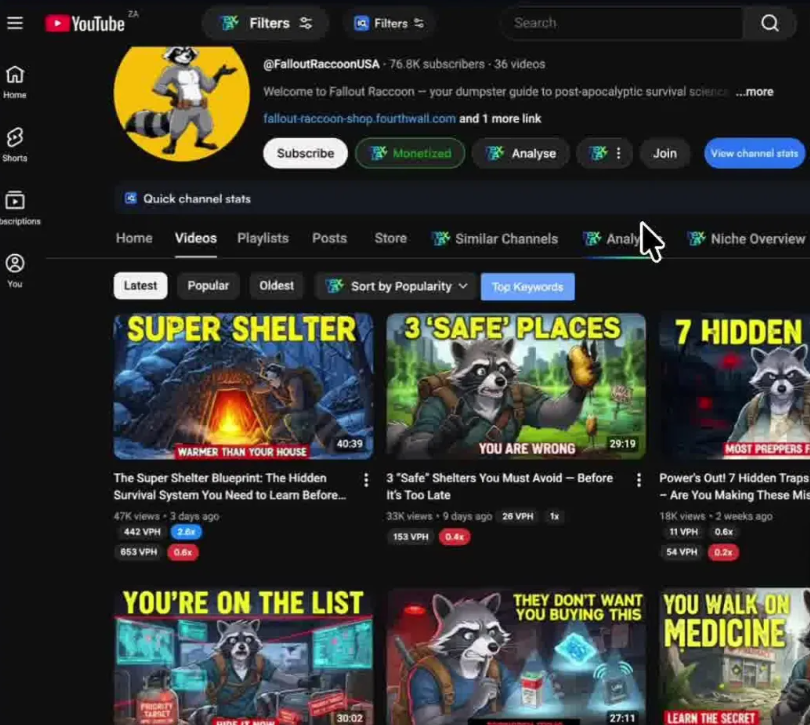Expand the Sort by Popularity dropdown
810x725 pixels.
398,286
